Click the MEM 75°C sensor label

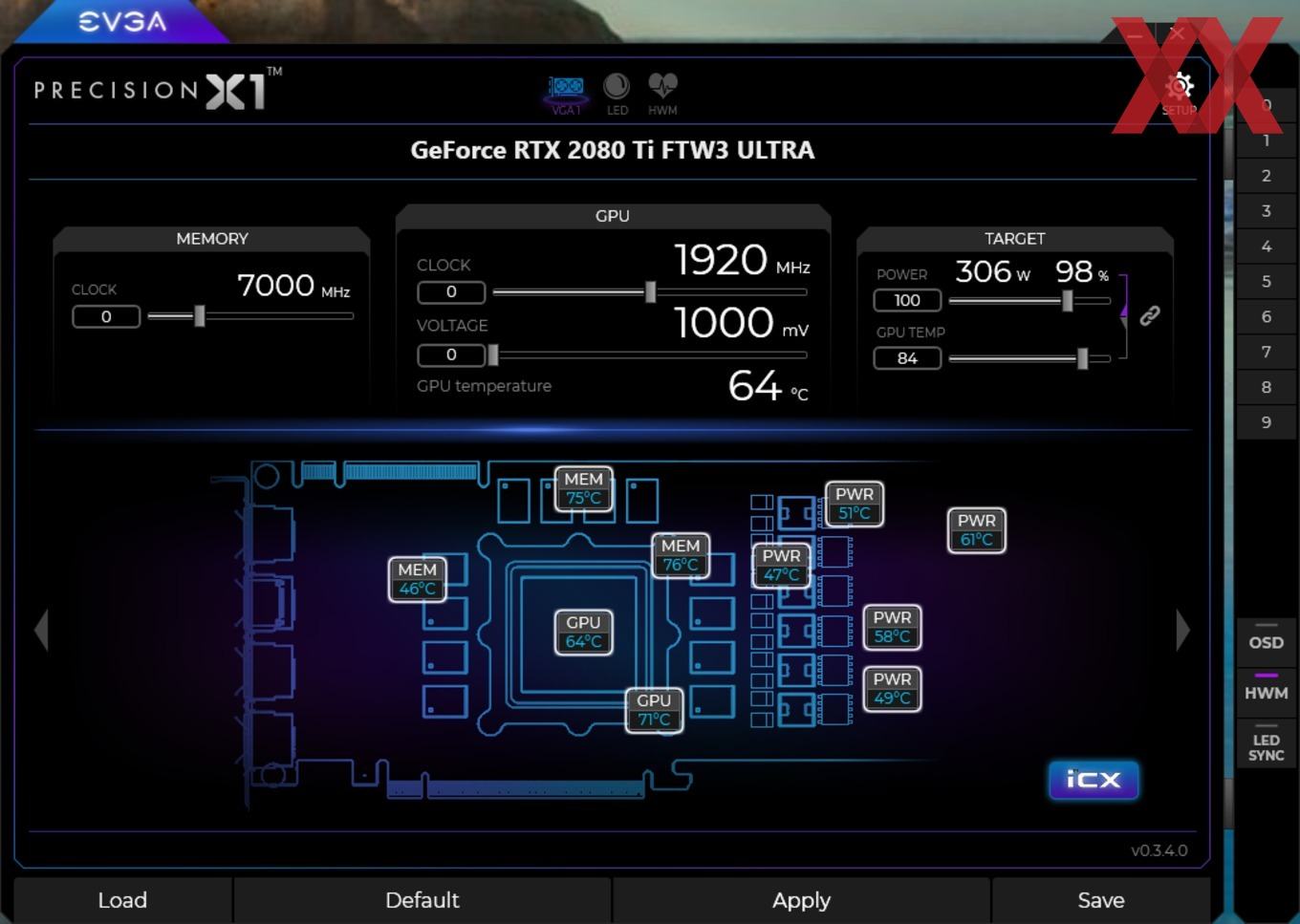pos(584,488)
